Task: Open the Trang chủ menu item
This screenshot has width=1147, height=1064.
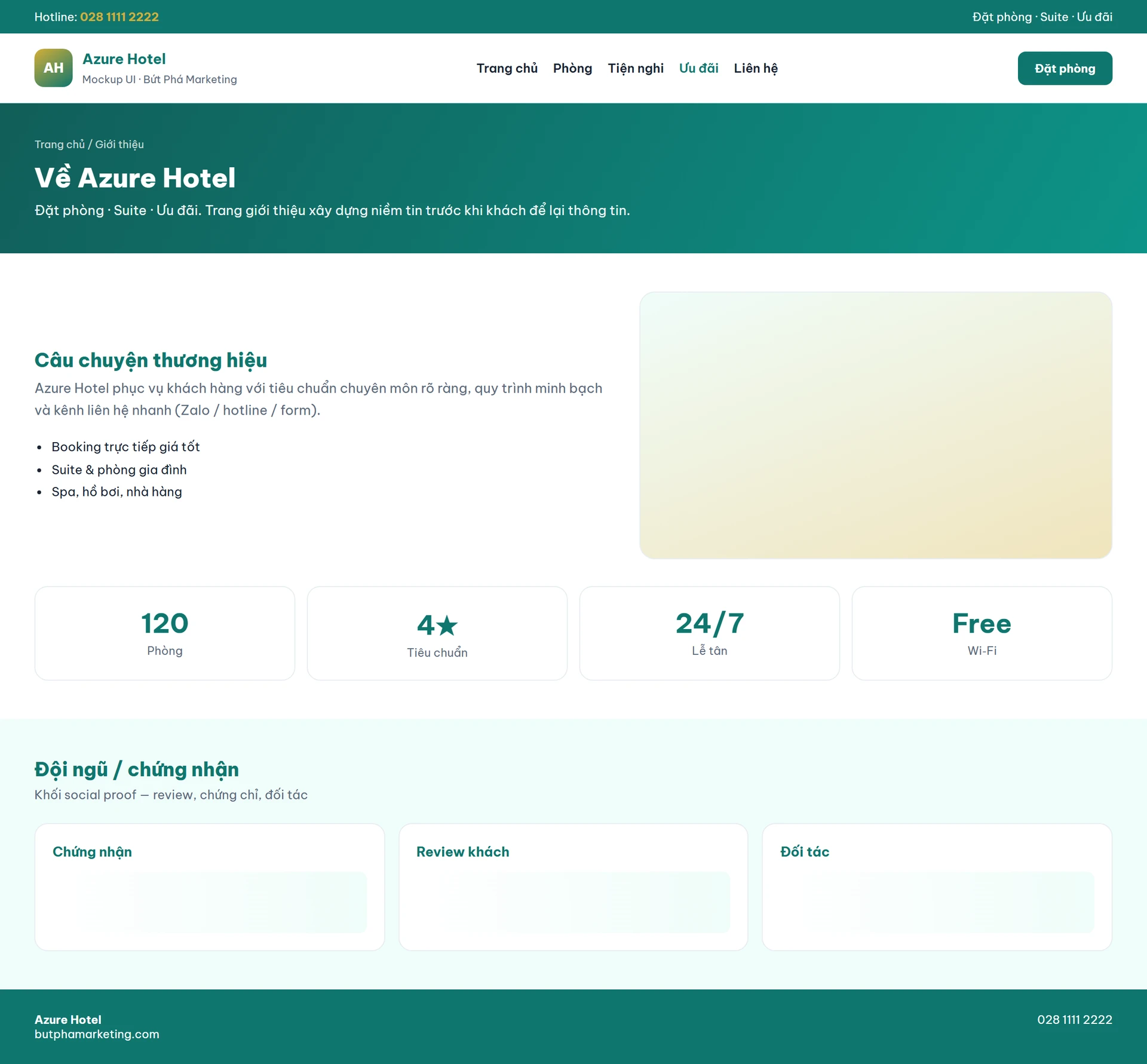Action: click(507, 68)
